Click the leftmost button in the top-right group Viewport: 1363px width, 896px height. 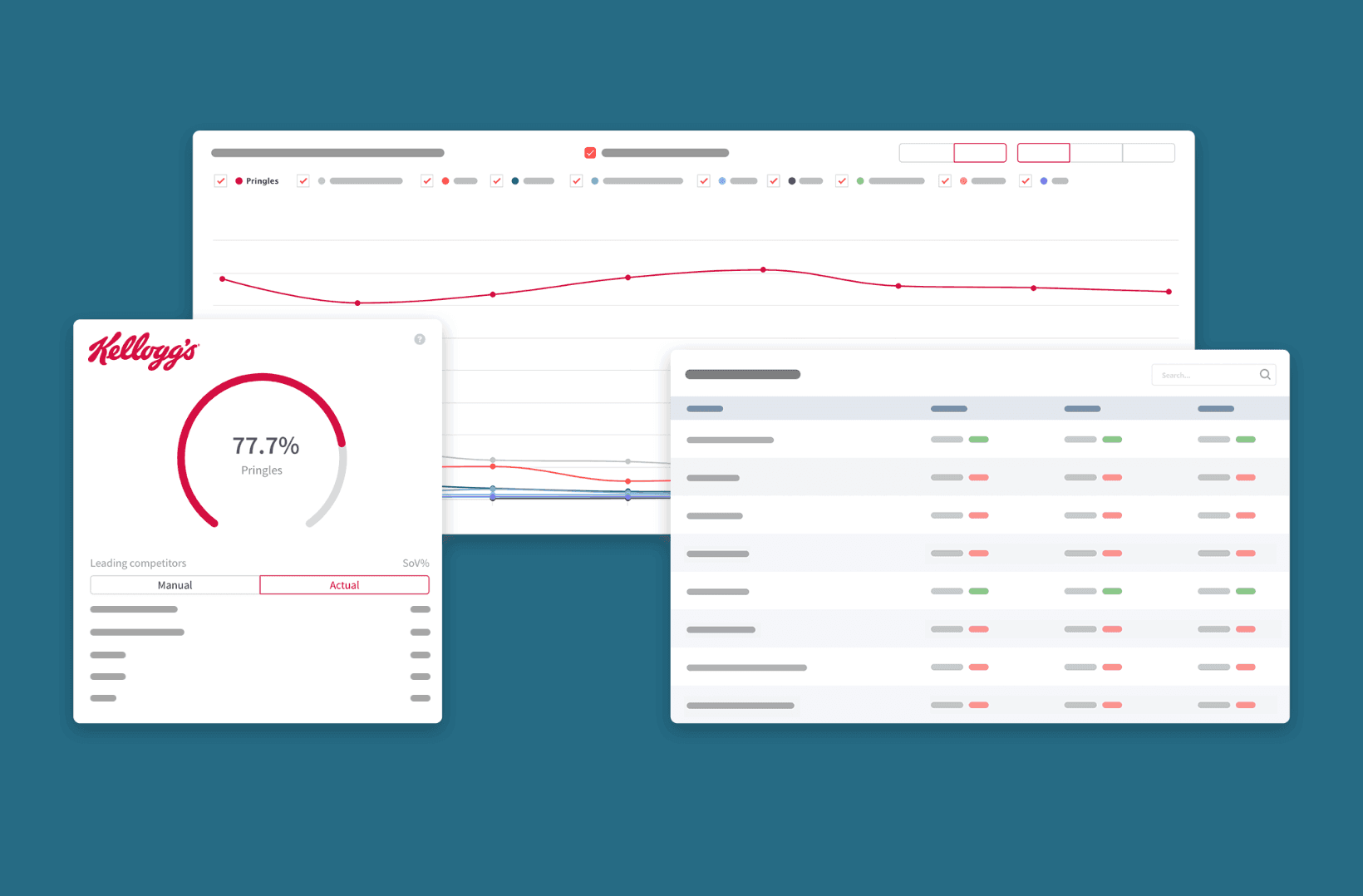926,153
